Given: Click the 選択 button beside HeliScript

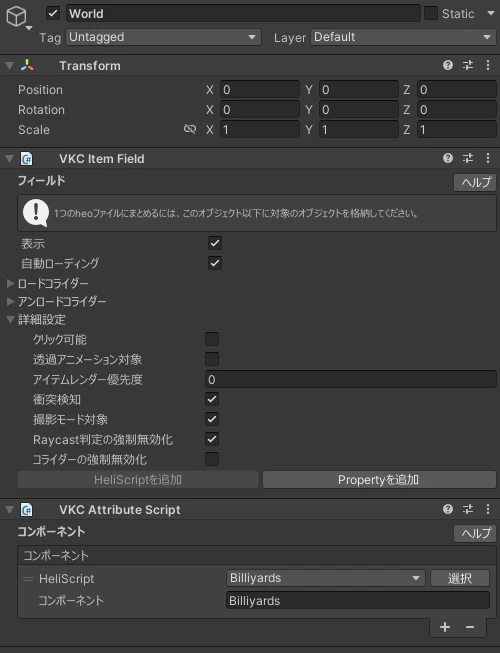Looking at the screenshot, I should coord(460,578).
